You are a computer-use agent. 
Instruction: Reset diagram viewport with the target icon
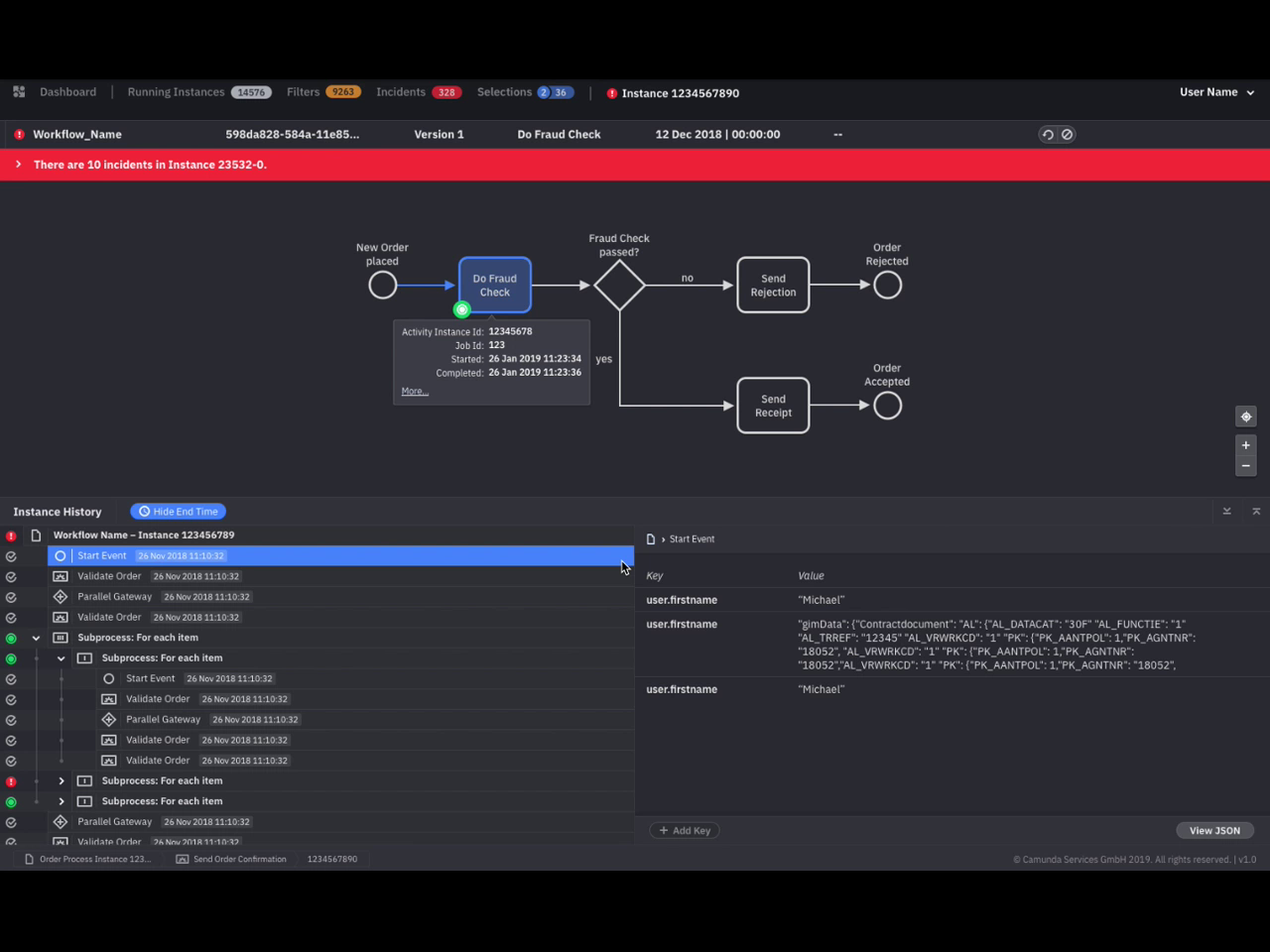pyautogui.click(x=1246, y=416)
